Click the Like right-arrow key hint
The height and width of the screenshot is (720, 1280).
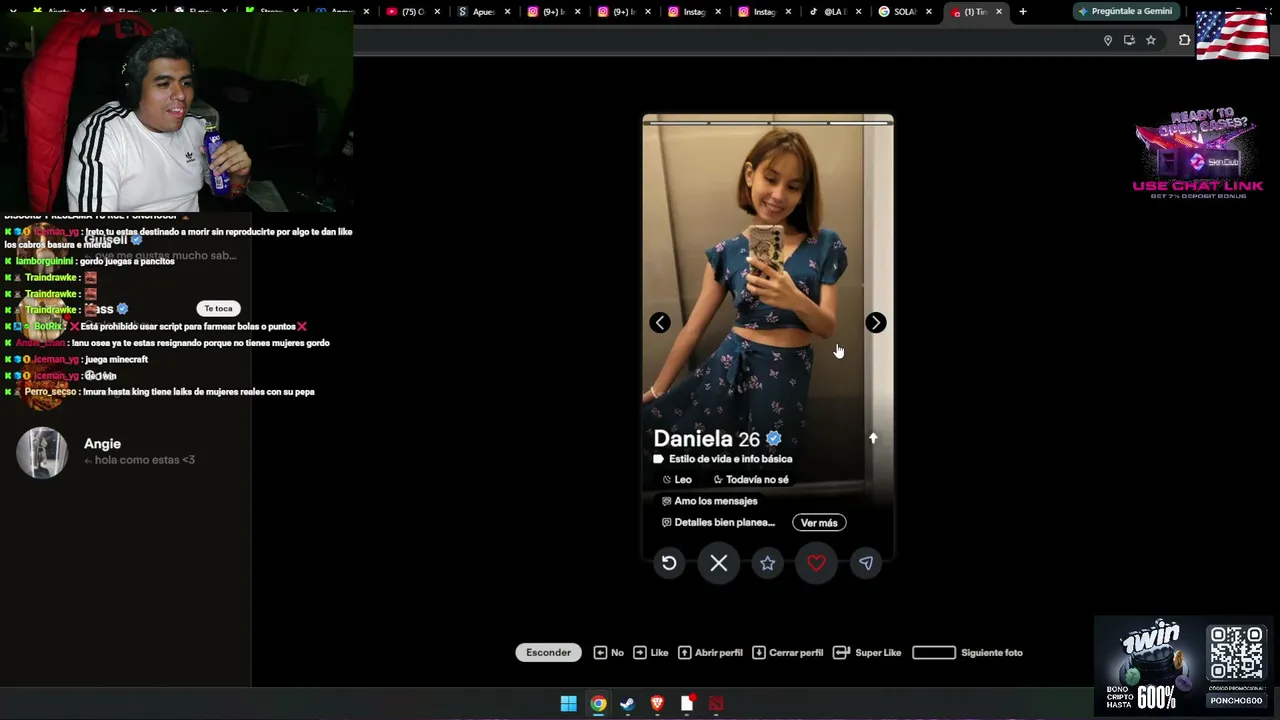pos(650,652)
